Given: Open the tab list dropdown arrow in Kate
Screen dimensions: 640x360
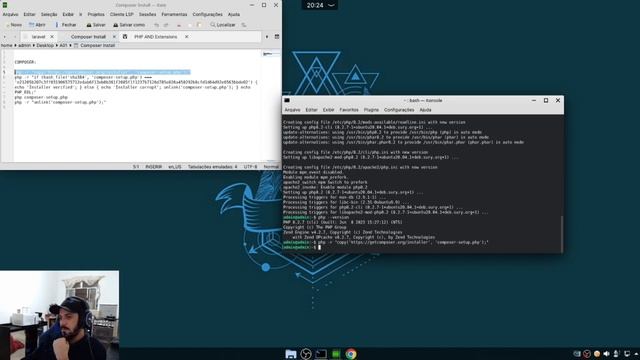Looking at the screenshot, I should click(267, 37).
